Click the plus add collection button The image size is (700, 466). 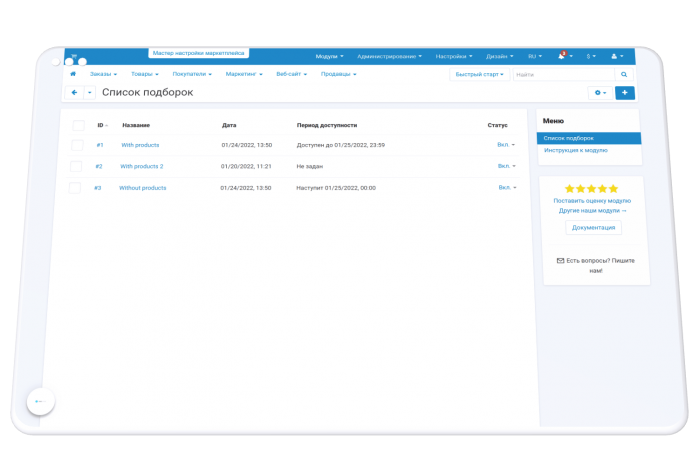pos(625,92)
